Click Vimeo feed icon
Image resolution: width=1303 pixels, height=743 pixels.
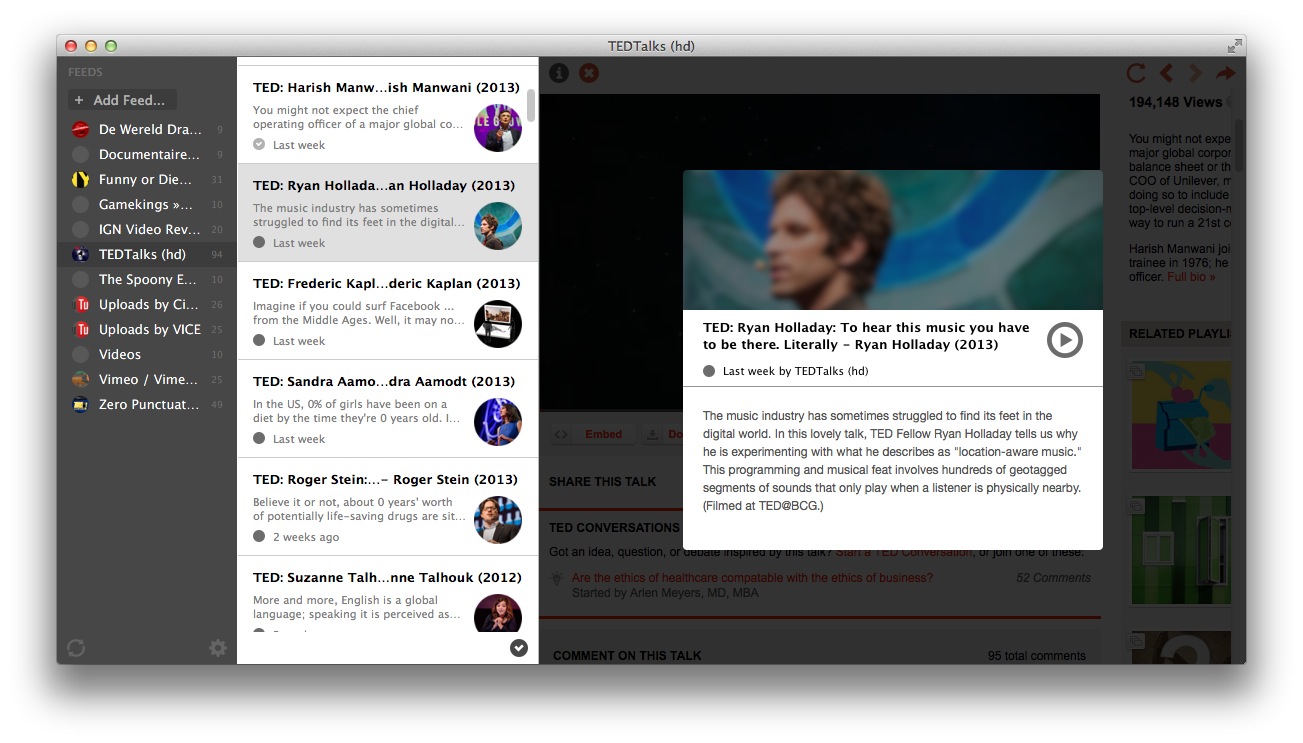pos(81,379)
